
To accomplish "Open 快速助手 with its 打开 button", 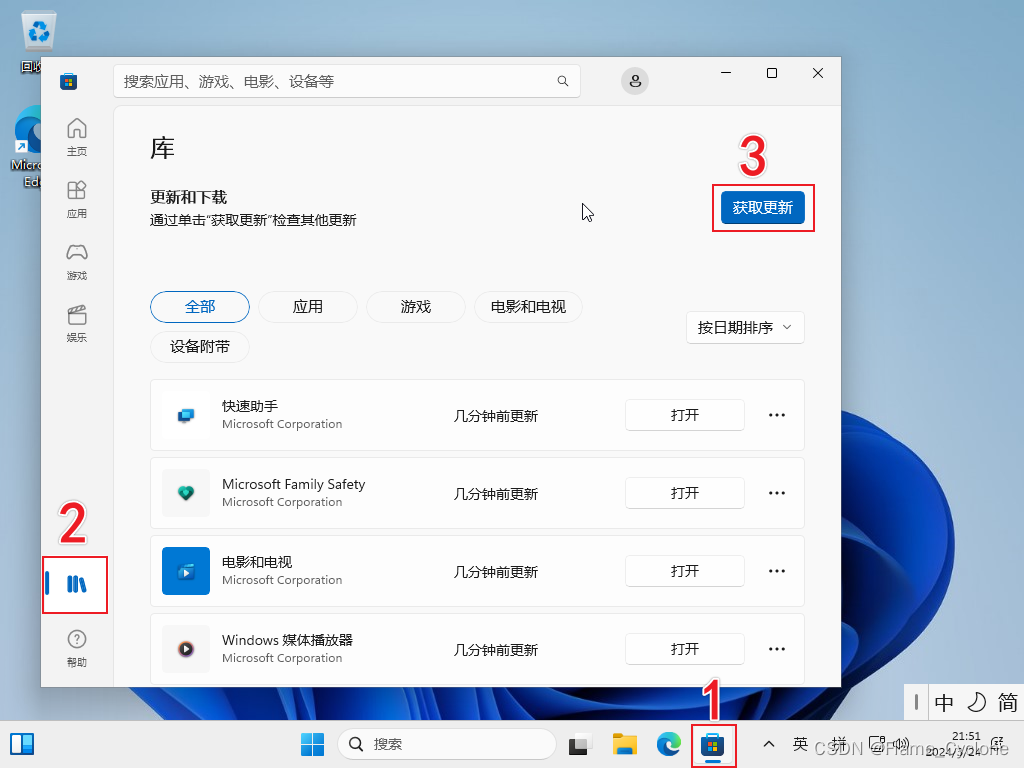I will coord(684,415).
